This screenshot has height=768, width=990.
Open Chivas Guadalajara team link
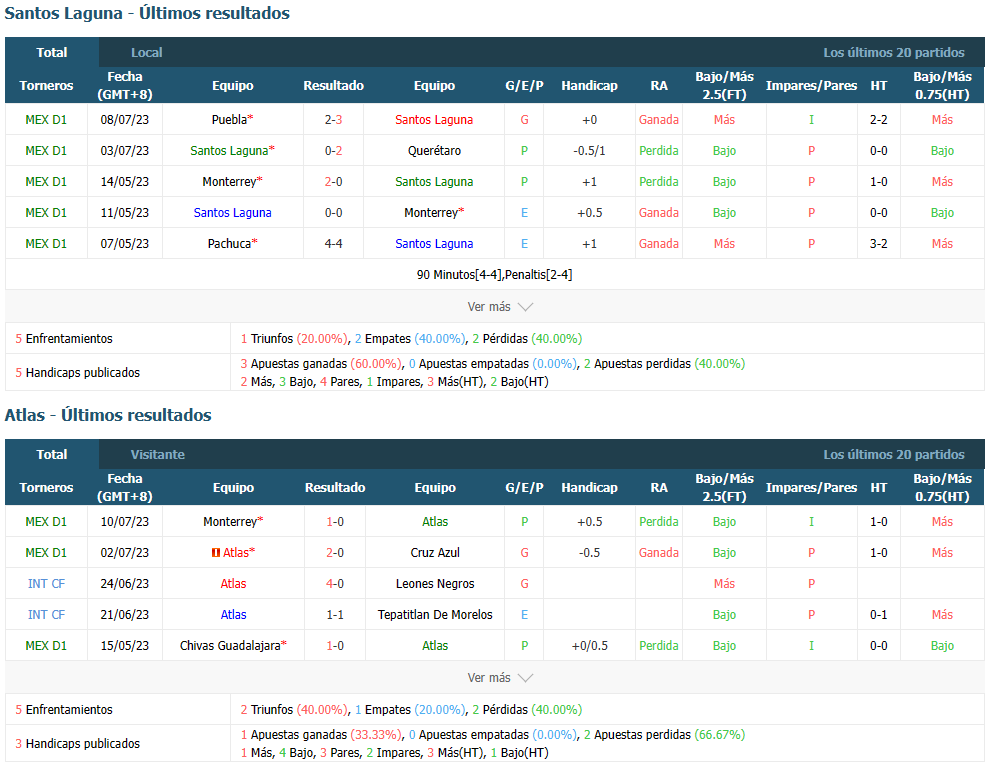point(230,645)
